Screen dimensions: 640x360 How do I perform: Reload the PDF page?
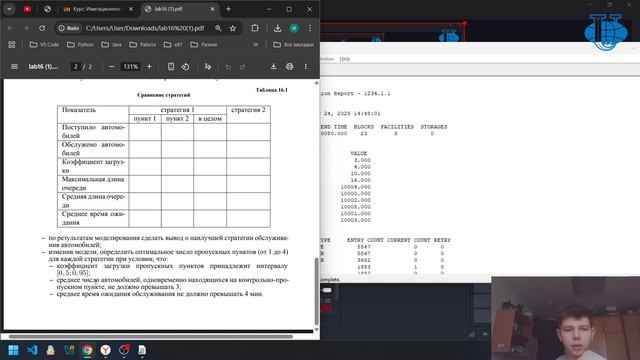(x=42, y=28)
